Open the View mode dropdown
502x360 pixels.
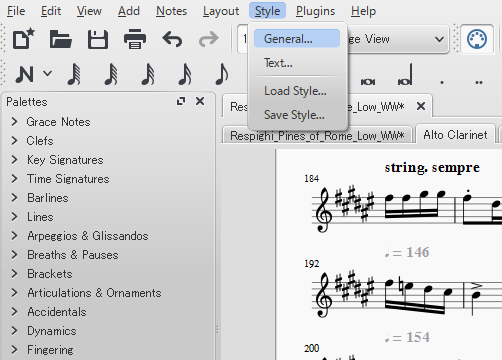click(x=439, y=39)
